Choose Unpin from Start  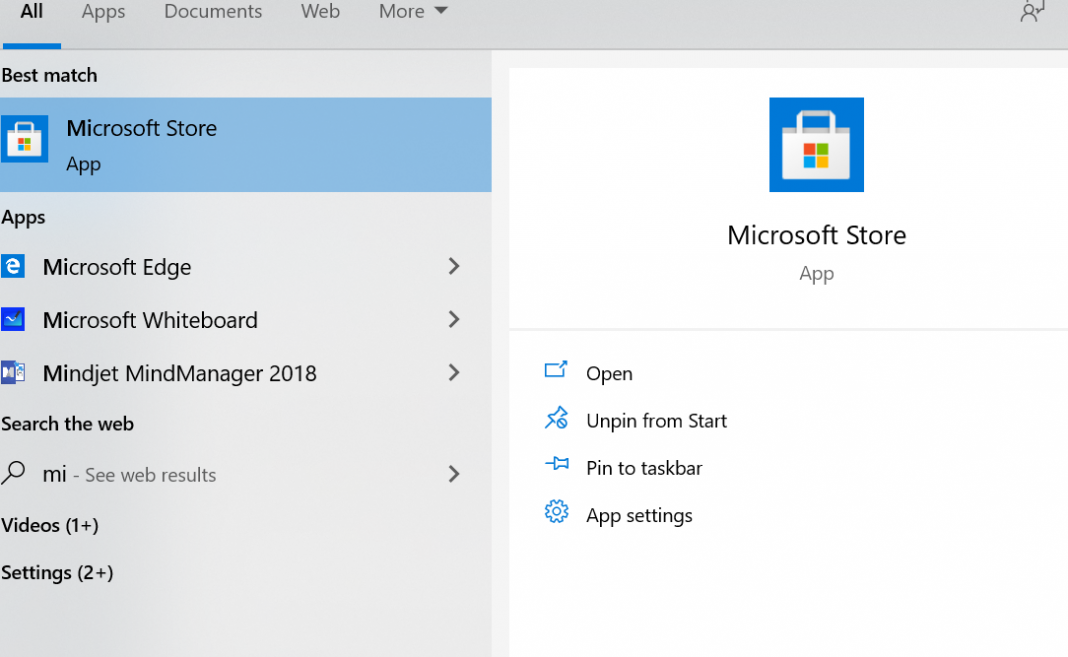click(x=656, y=421)
